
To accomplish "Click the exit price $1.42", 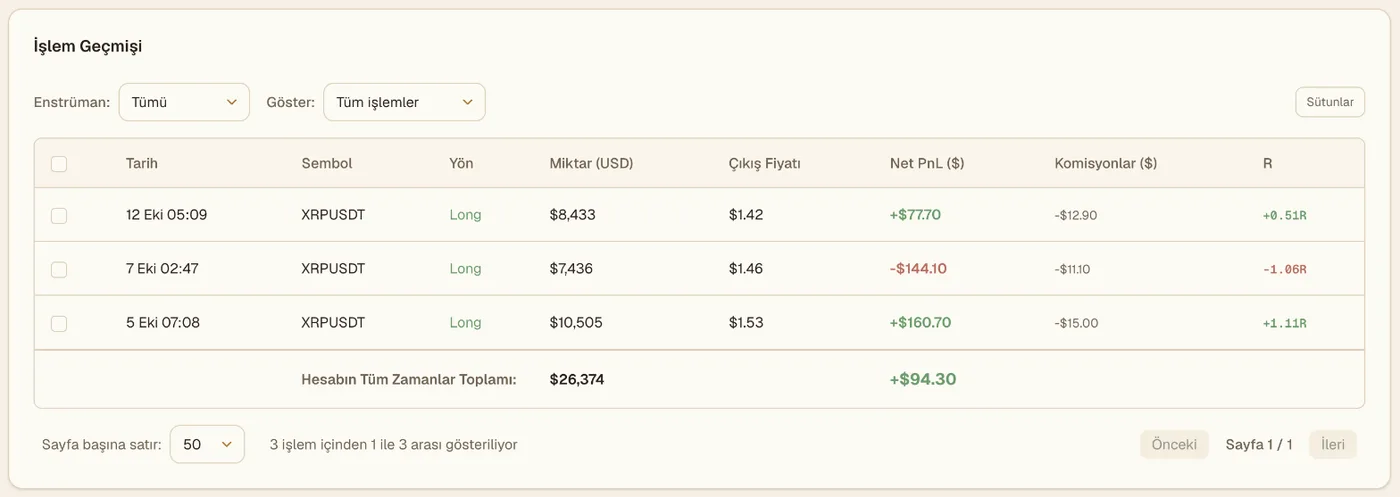I will (x=746, y=215).
